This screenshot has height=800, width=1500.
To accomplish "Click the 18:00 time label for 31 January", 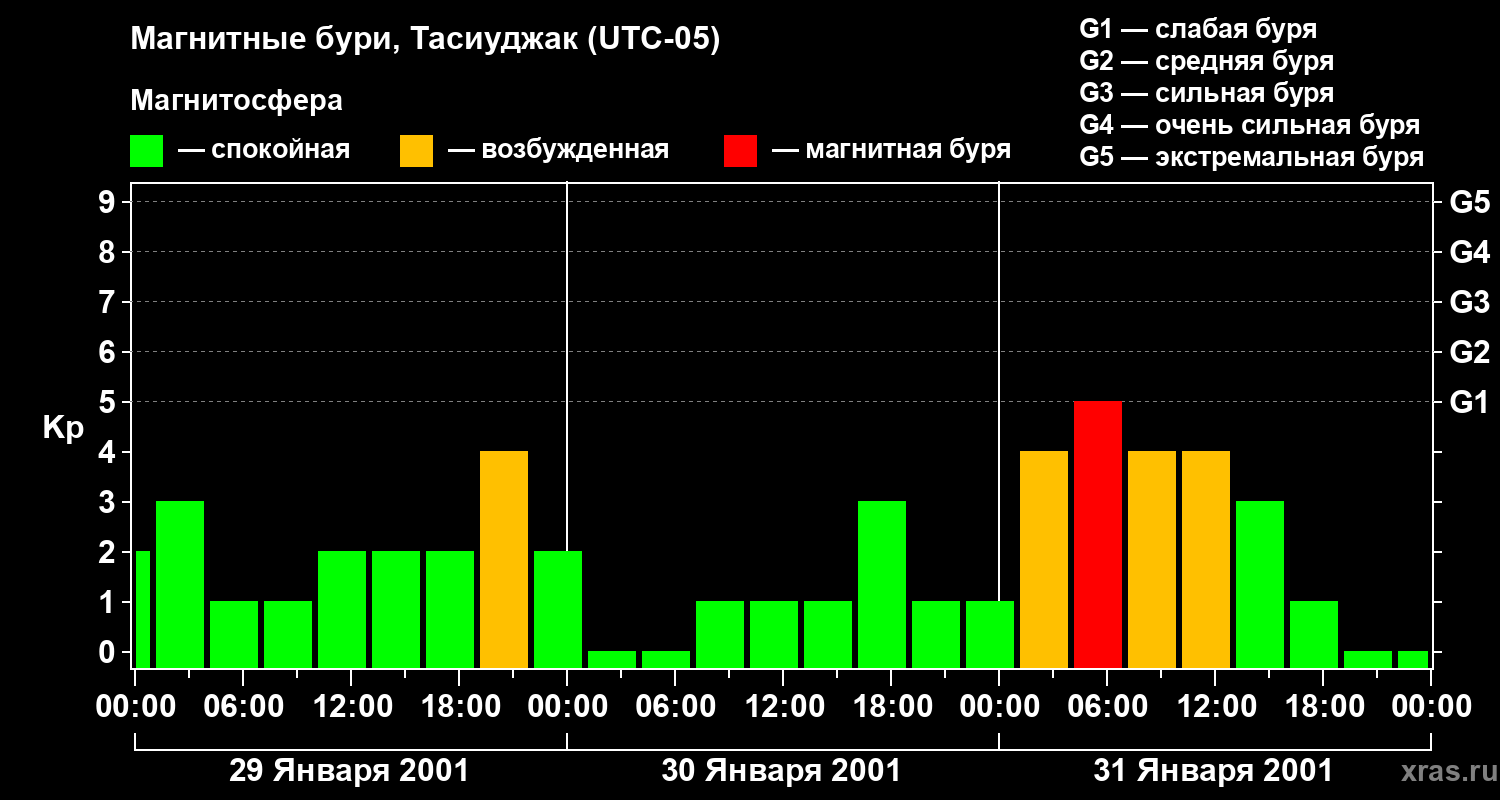I will tap(1323, 707).
